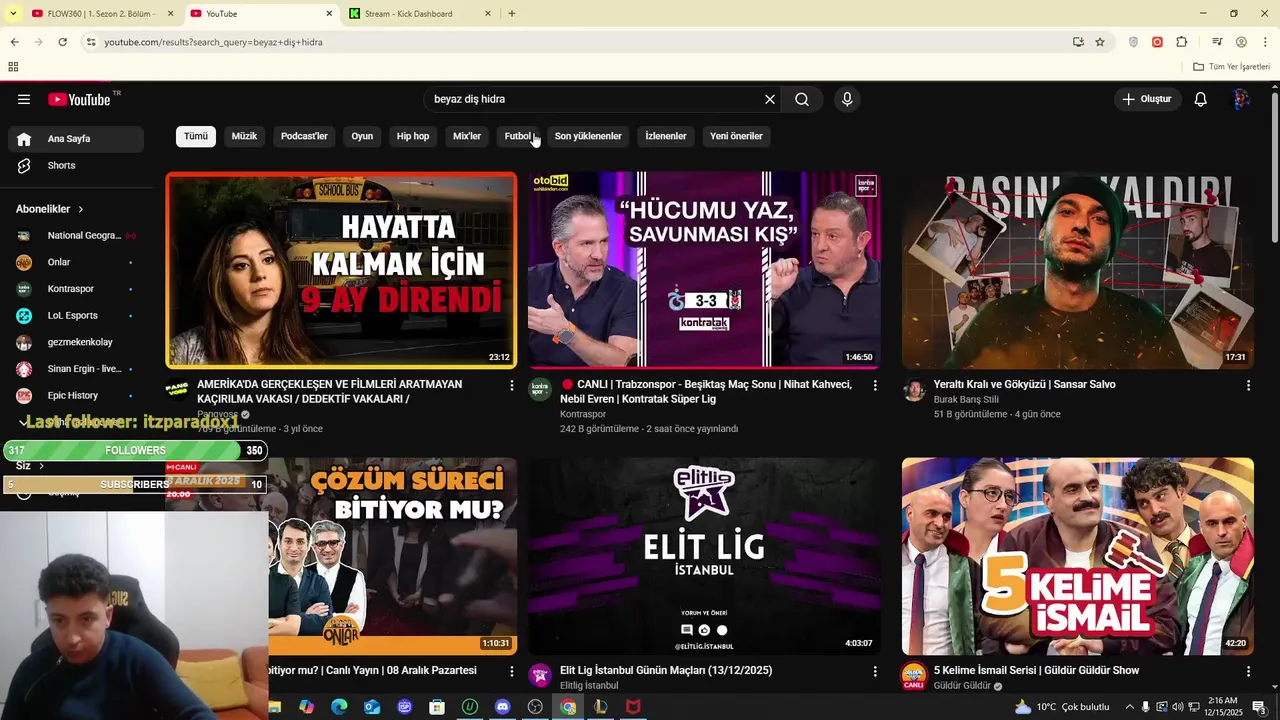Click the Burak Barış Stili channel avatar
1280x720 pixels.
[914, 389]
